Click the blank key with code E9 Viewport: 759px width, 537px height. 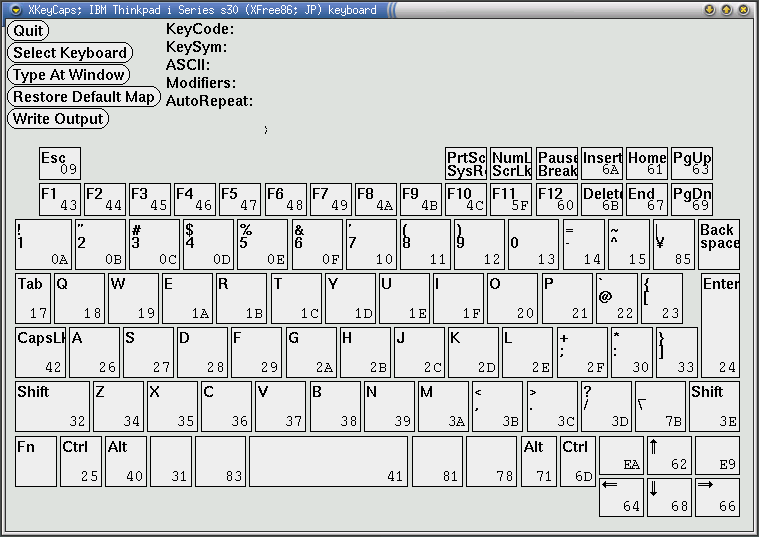click(x=717, y=456)
